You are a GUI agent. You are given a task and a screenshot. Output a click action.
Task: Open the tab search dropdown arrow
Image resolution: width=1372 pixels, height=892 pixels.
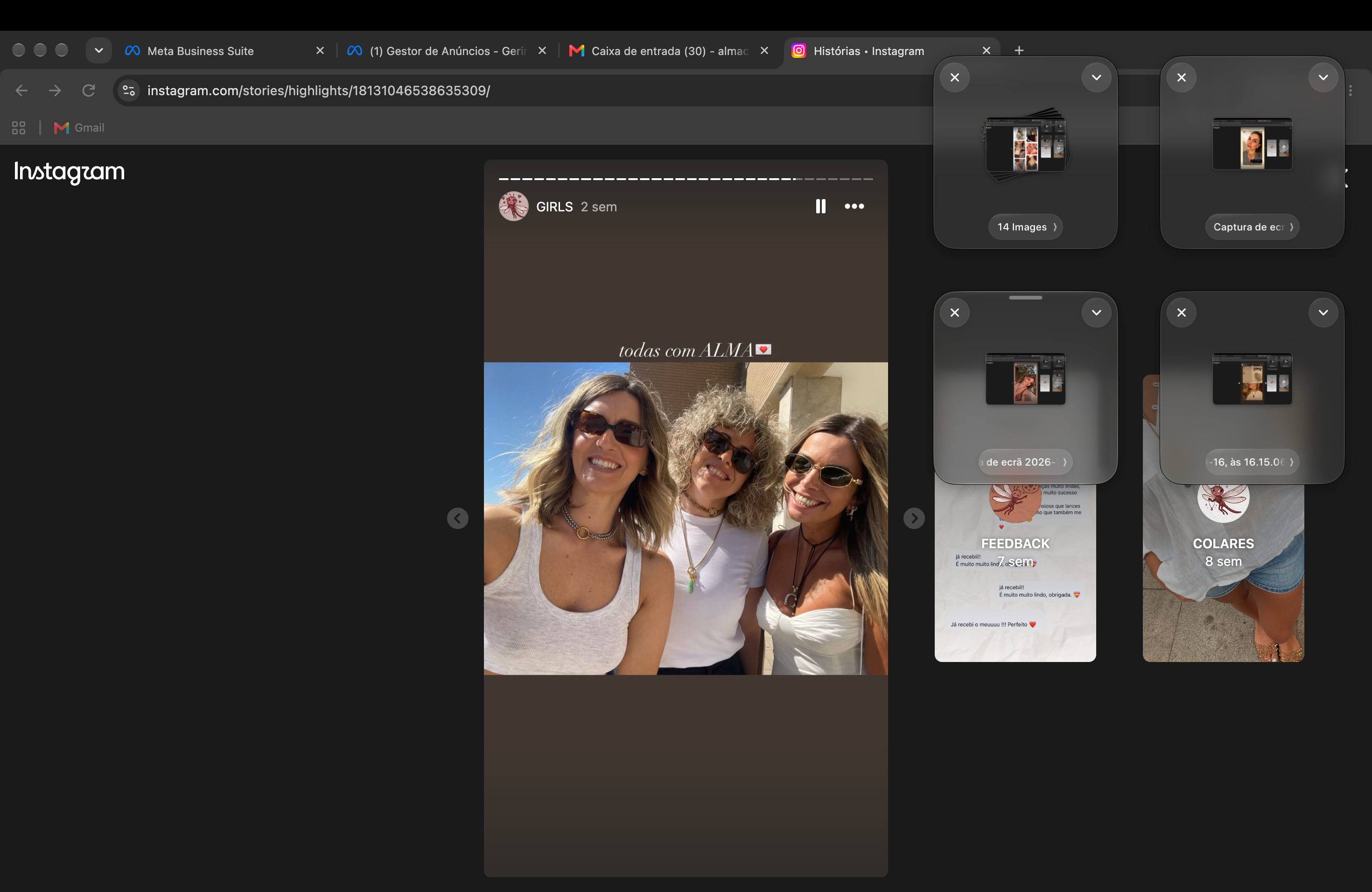pos(98,51)
